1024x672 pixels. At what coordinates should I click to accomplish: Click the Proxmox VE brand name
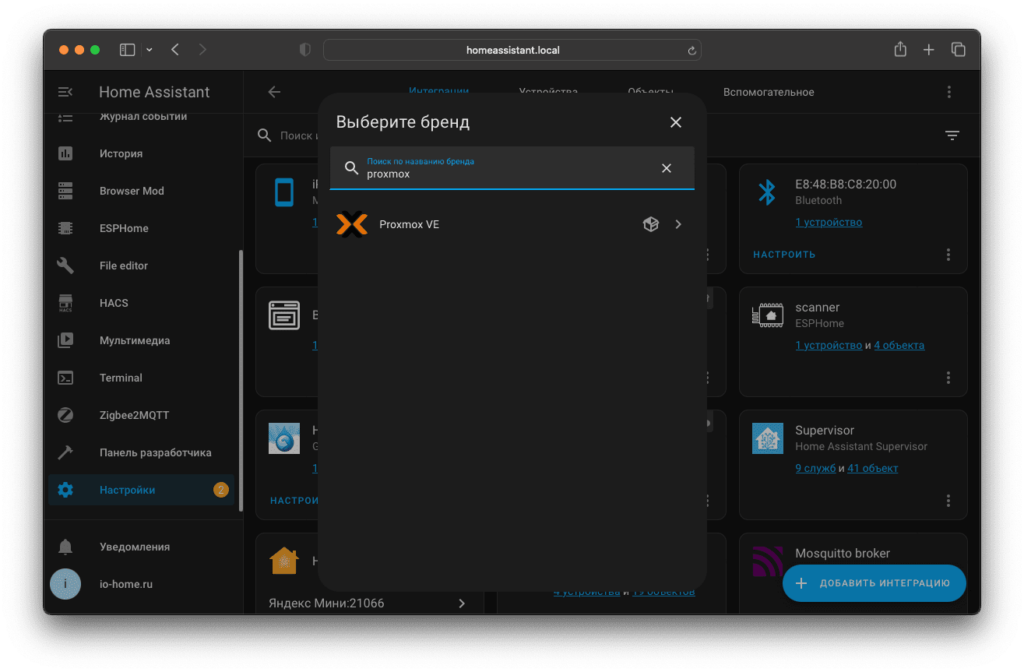tap(409, 224)
